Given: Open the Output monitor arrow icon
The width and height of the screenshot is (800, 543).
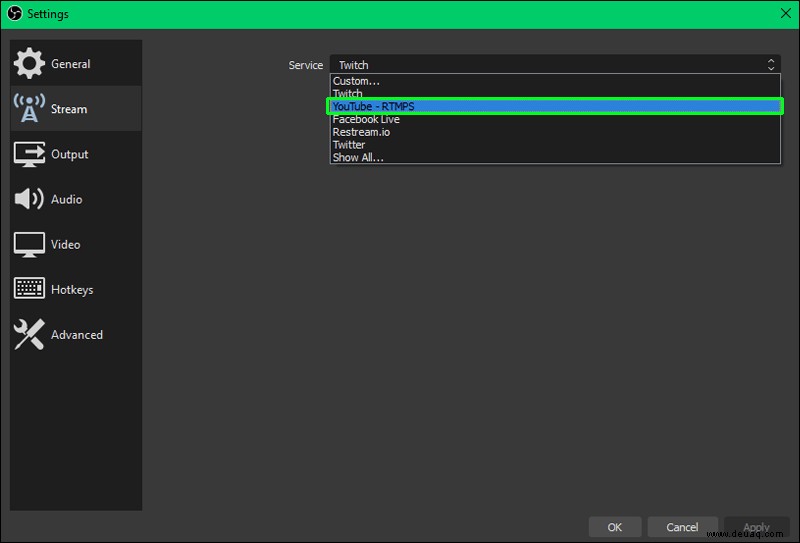Looking at the screenshot, I should coord(29,154).
